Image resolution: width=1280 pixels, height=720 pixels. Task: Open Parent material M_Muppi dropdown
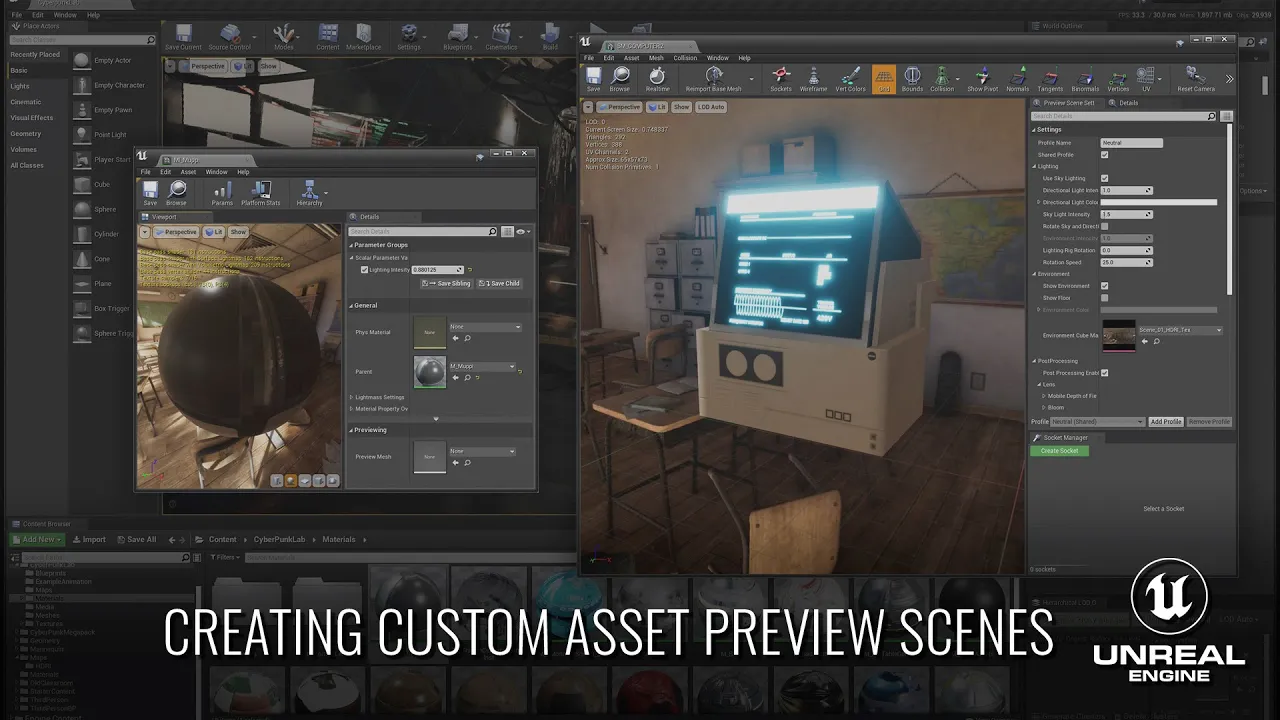(x=481, y=366)
